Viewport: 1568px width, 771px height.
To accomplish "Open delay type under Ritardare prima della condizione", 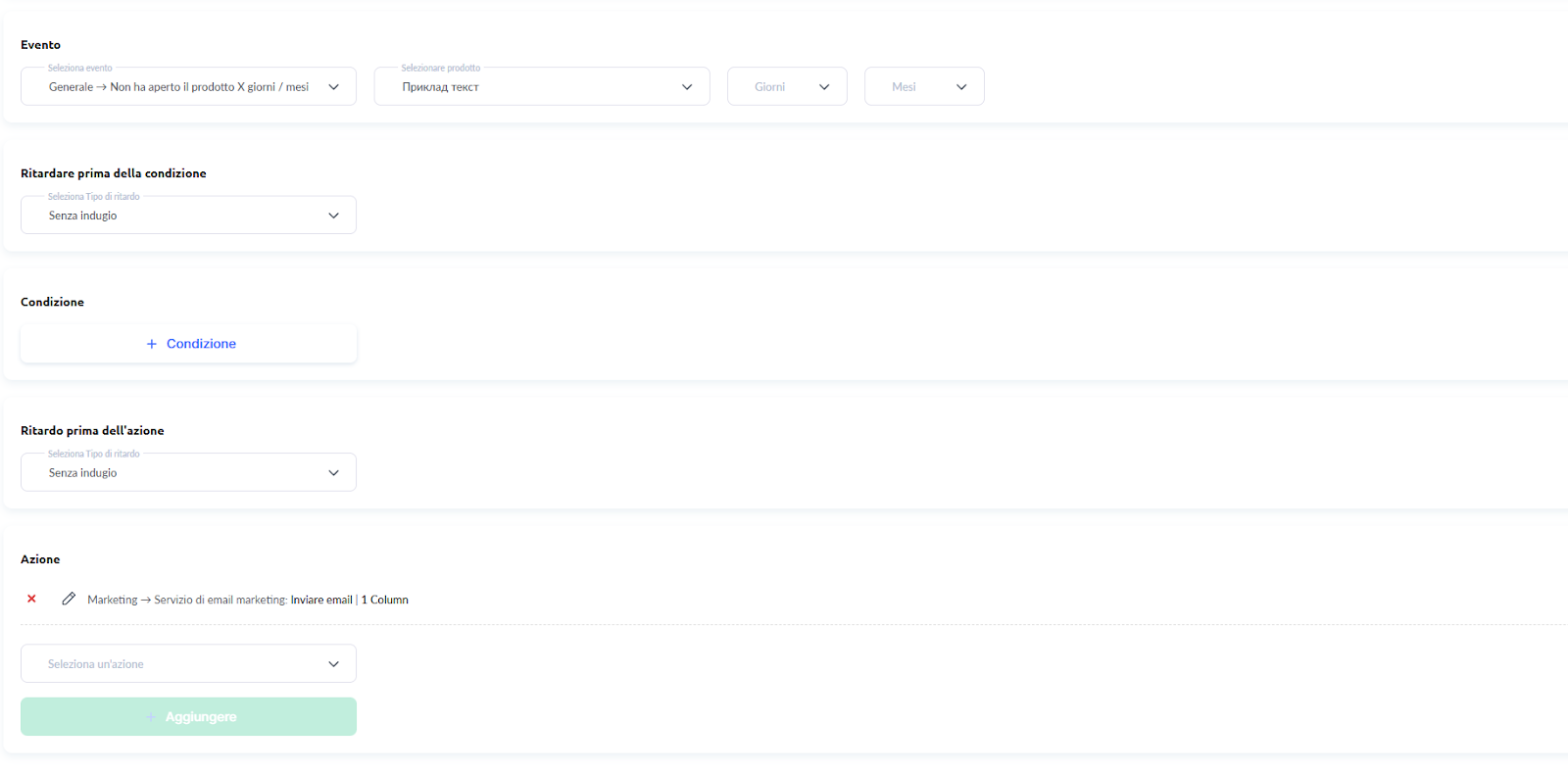I will pyautogui.click(x=188, y=216).
